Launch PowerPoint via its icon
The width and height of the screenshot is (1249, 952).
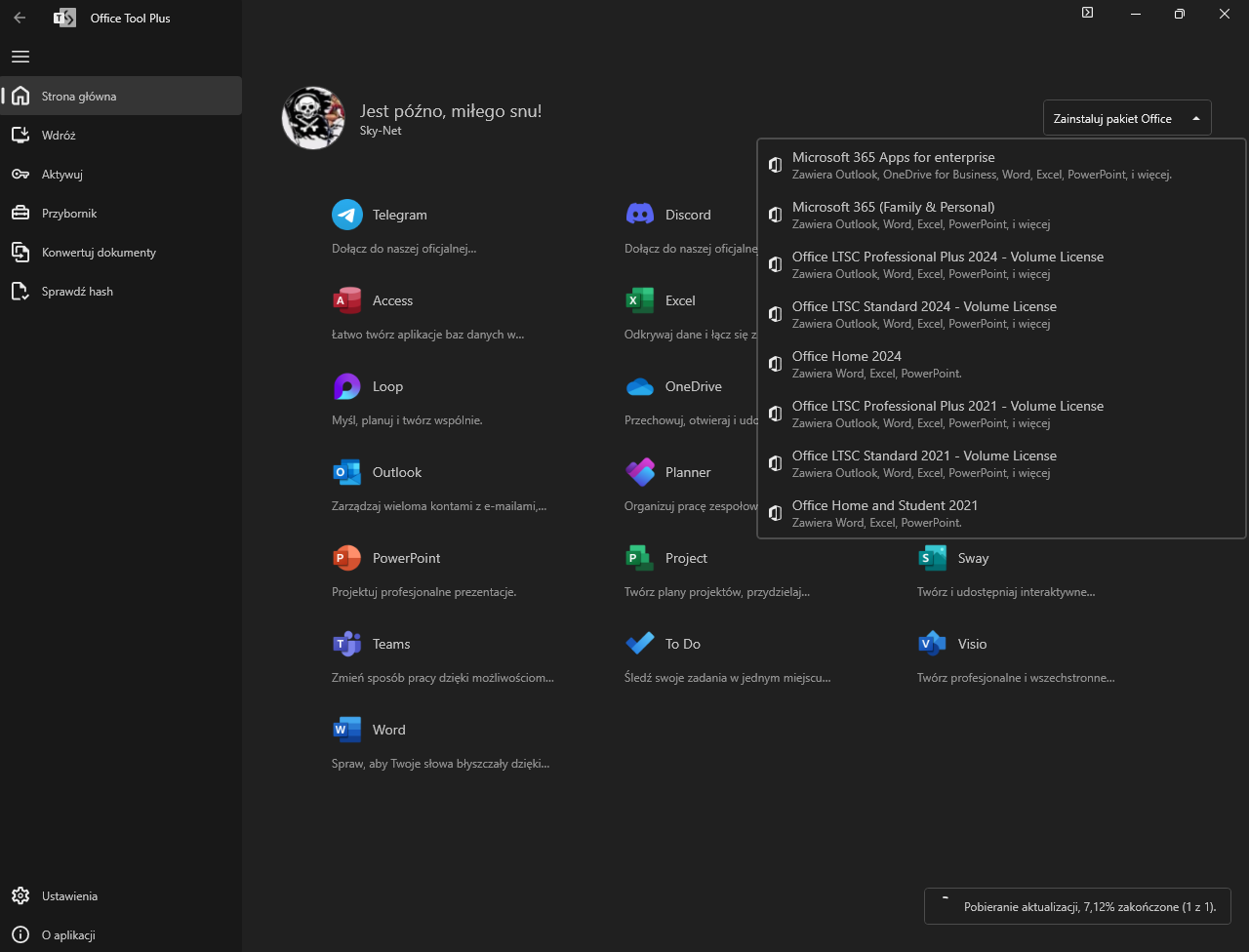click(347, 558)
